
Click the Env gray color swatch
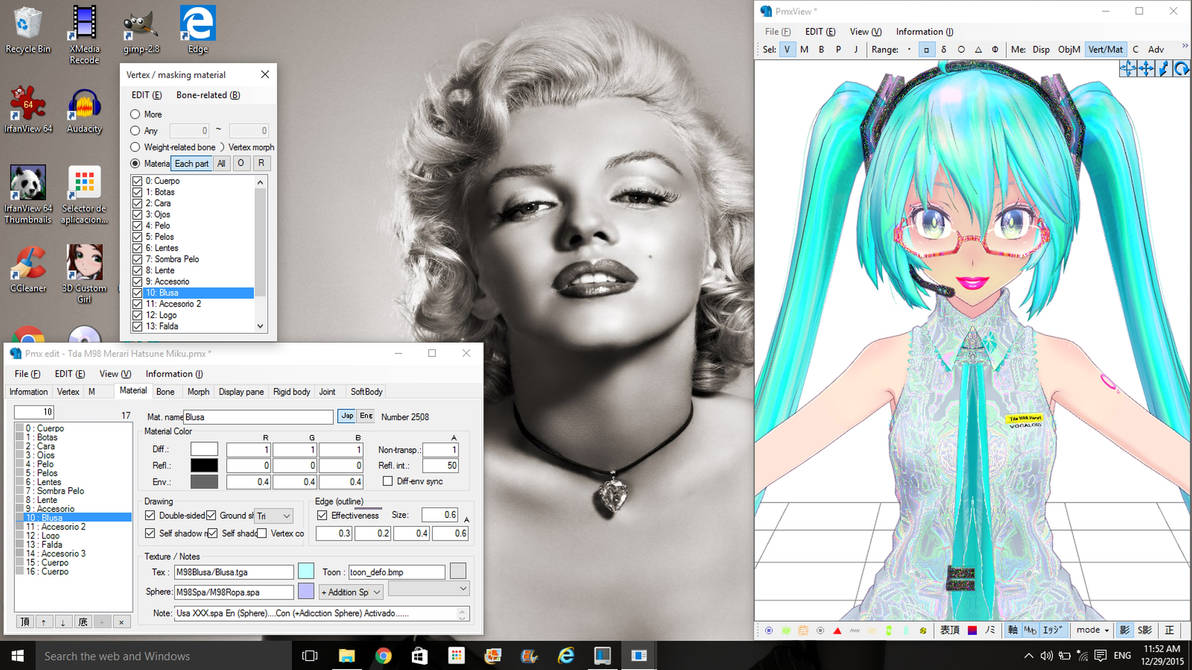tap(204, 482)
